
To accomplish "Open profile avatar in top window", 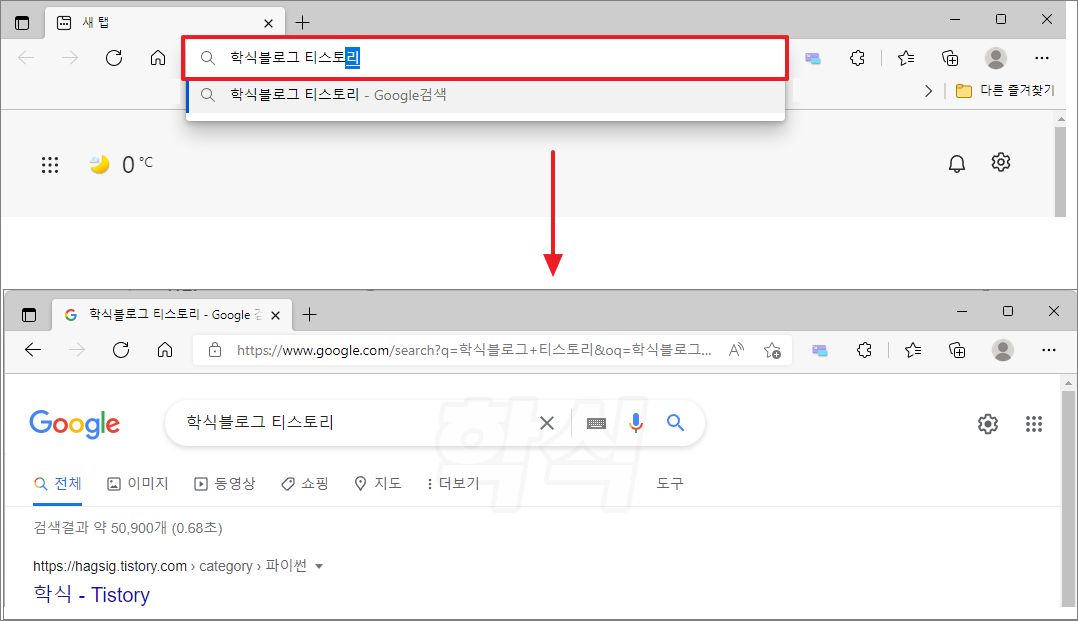I will pos(996,58).
